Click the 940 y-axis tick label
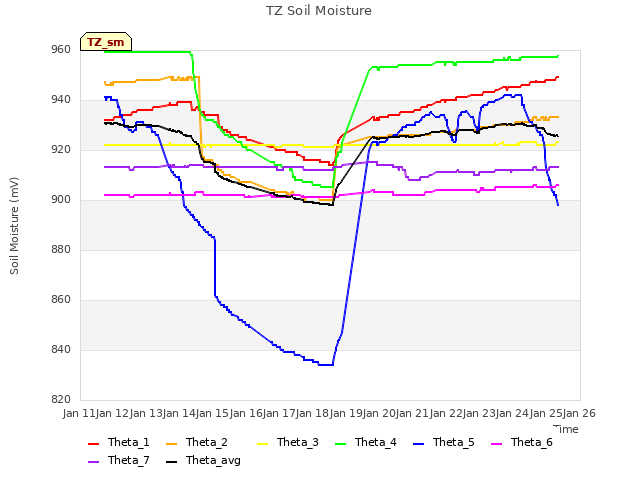Screen dimensions: 640x480 click(x=61, y=100)
